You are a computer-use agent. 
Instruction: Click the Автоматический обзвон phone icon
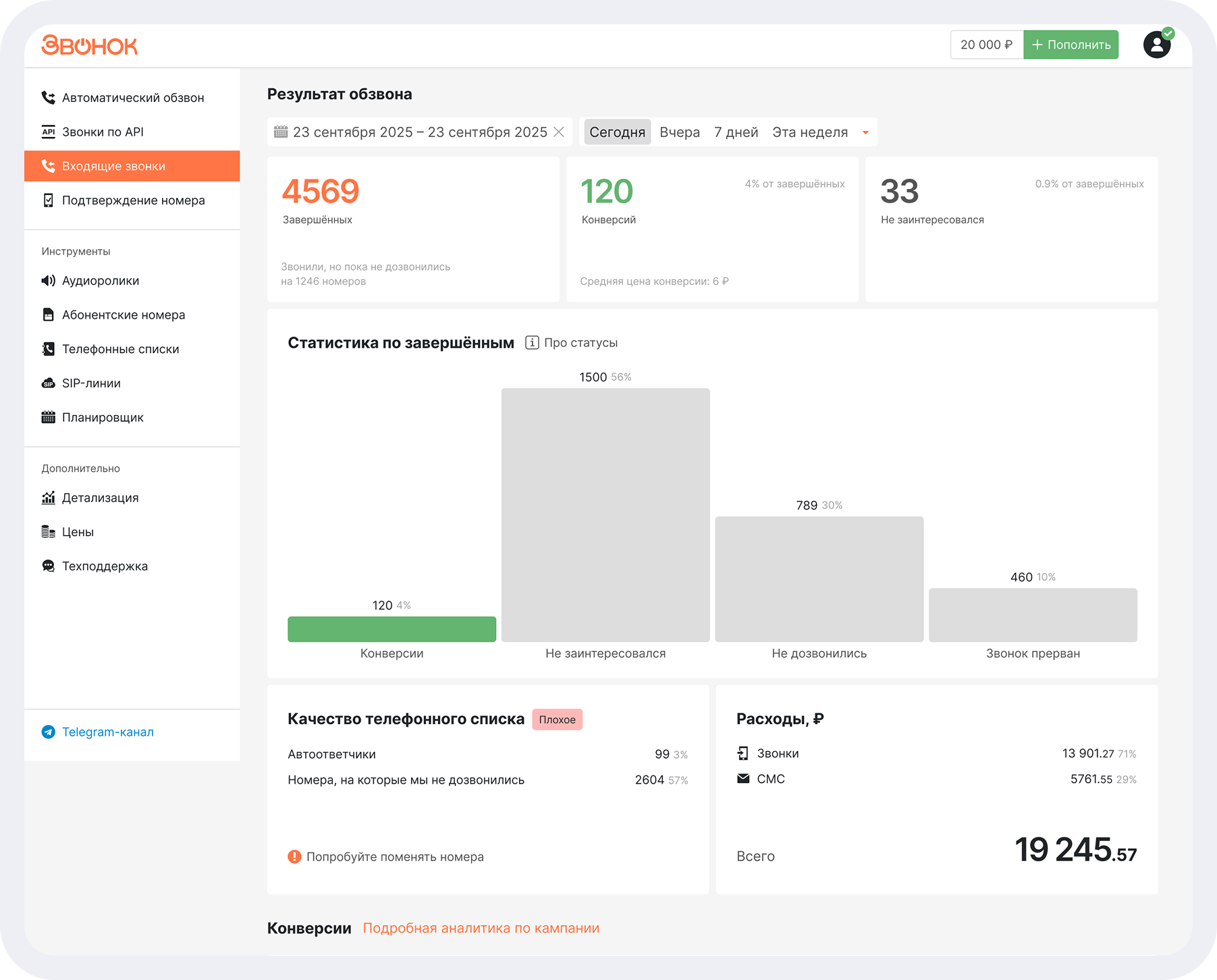point(48,97)
